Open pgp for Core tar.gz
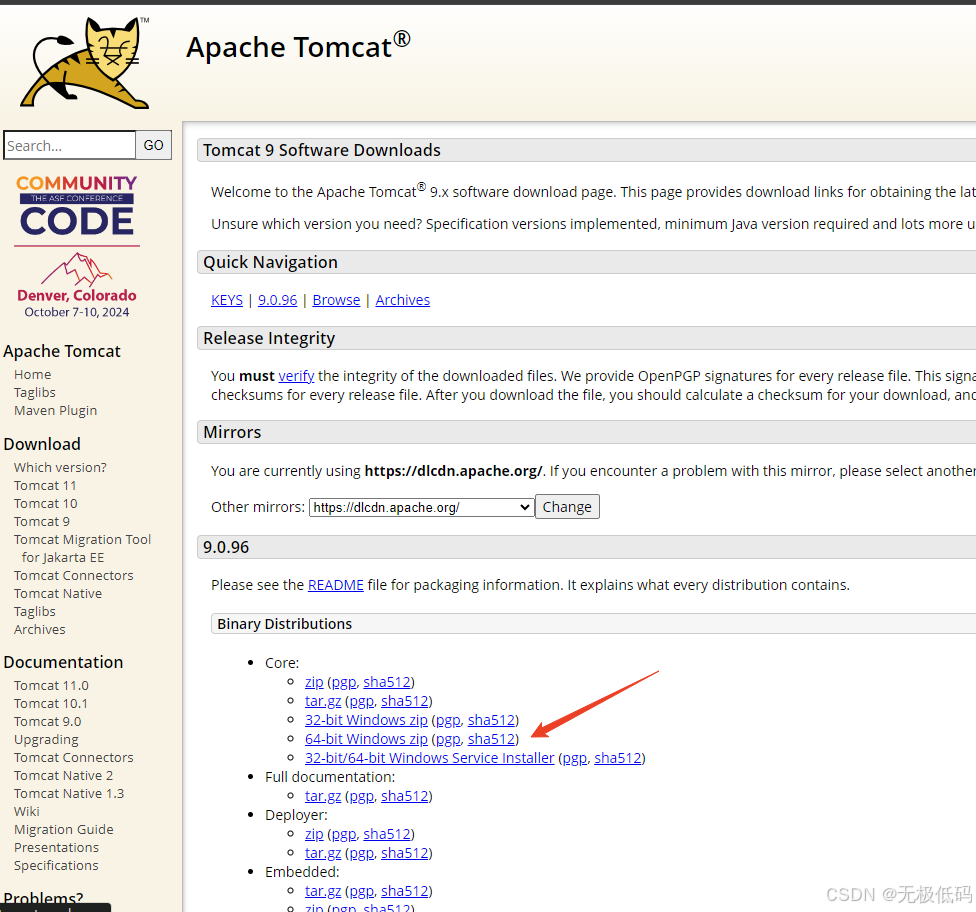 tap(362, 702)
